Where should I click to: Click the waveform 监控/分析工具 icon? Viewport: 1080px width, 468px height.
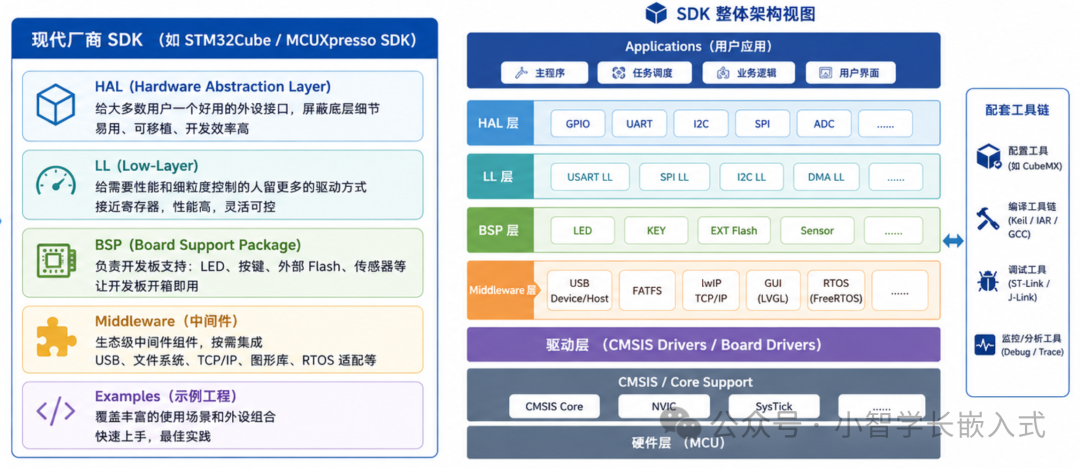click(x=985, y=344)
